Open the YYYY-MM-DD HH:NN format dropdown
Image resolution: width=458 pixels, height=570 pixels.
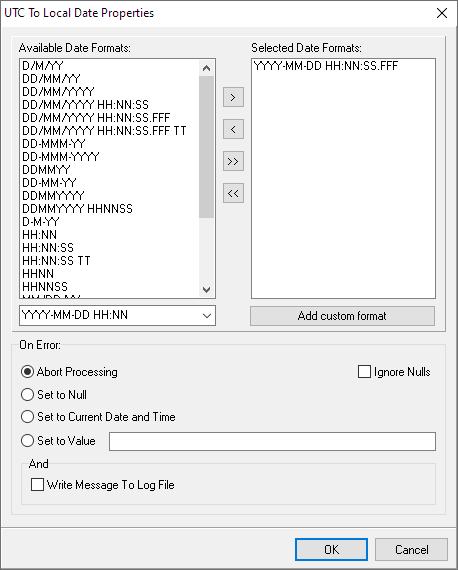pos(207,316)
